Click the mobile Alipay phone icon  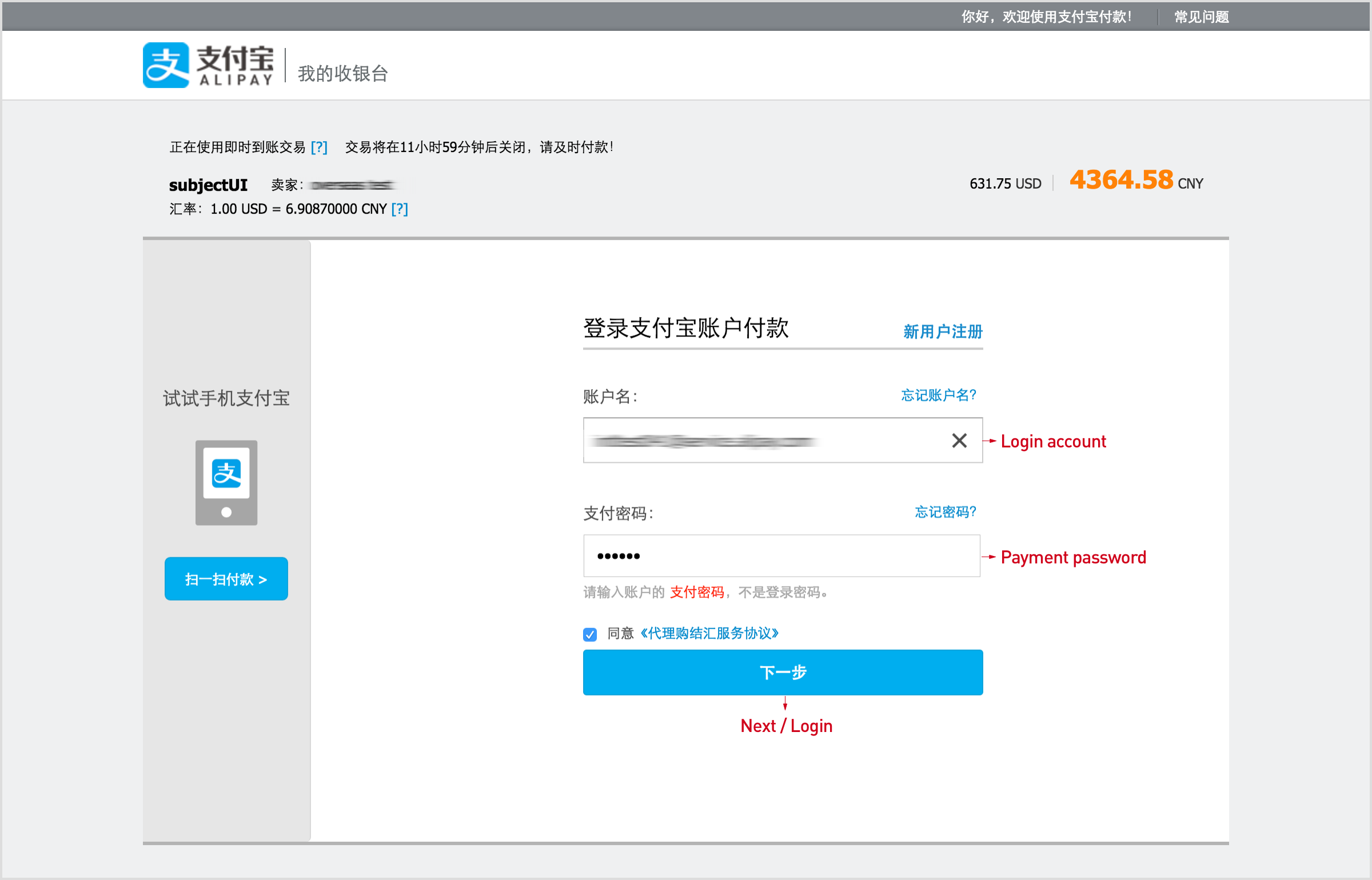click(226, 482)
